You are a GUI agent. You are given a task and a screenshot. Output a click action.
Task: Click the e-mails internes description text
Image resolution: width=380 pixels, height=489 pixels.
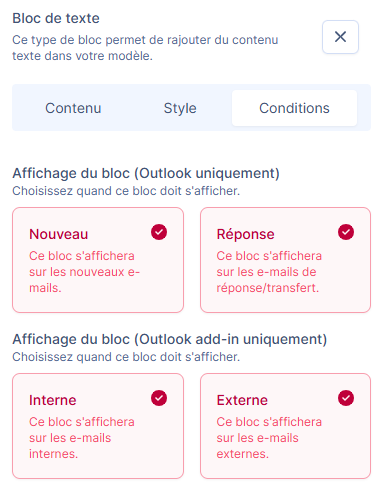coord(82,438)
